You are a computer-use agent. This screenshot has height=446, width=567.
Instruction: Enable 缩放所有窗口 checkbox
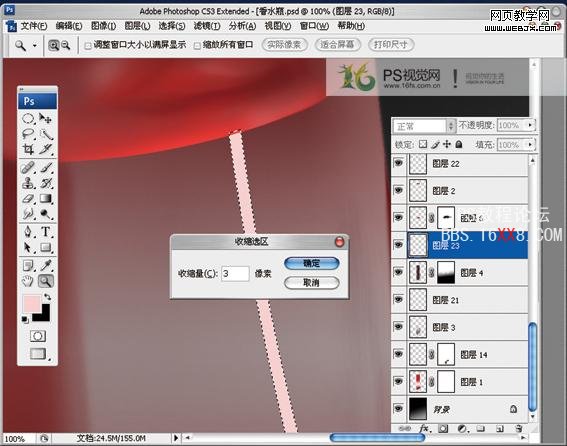coord(197,46)
